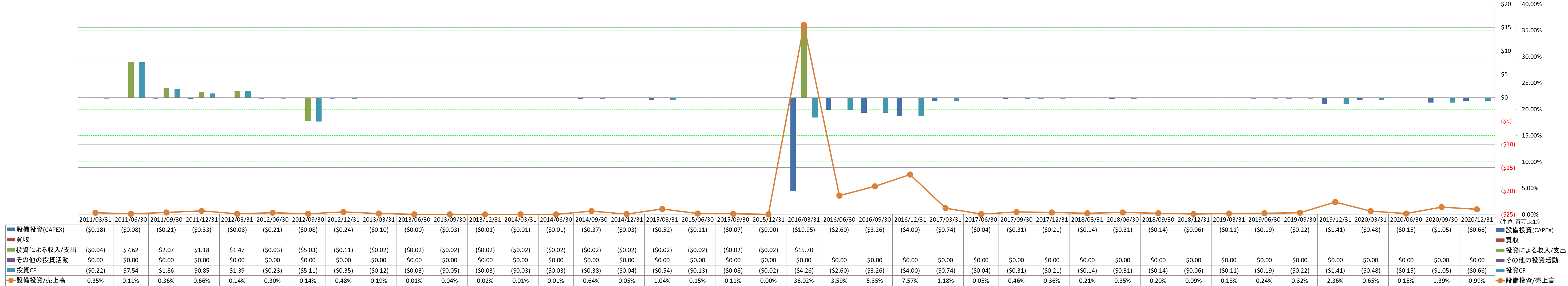Click the tall green bar at 2016/03/31

point(803,61)
